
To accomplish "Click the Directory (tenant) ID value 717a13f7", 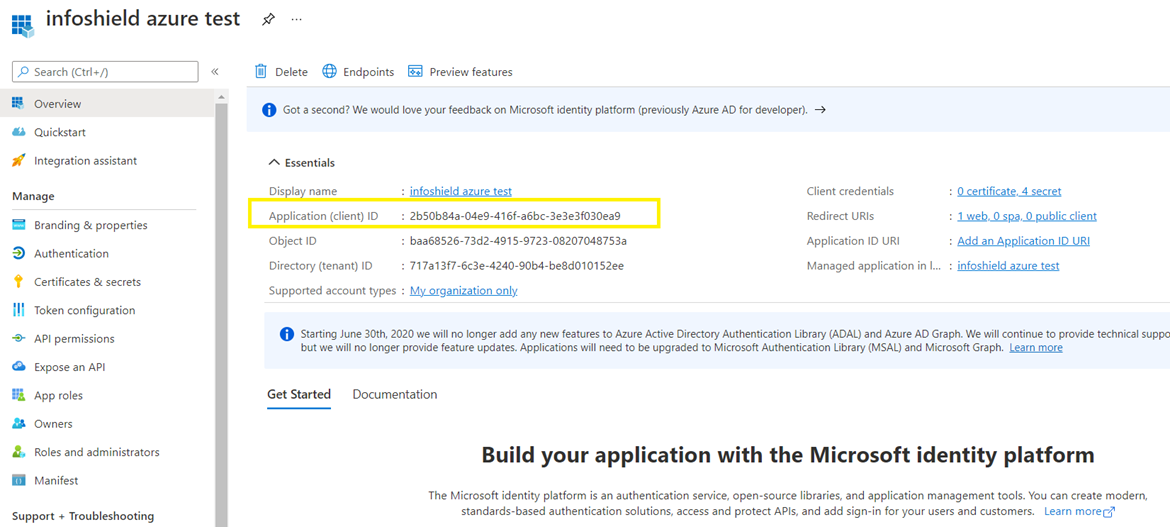I will (516, 265).
